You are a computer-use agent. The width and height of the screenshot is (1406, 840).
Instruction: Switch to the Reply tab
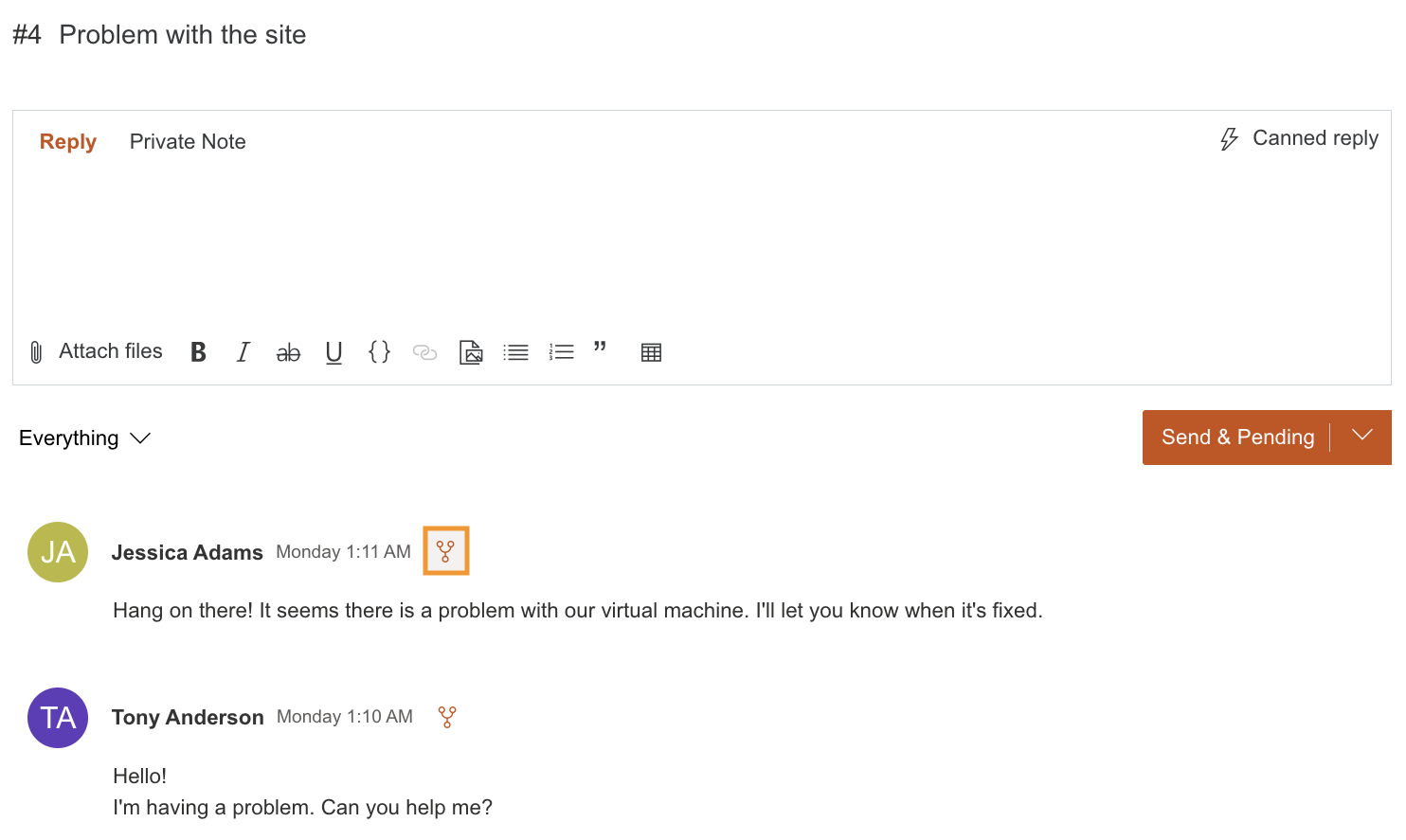(68, 142)
